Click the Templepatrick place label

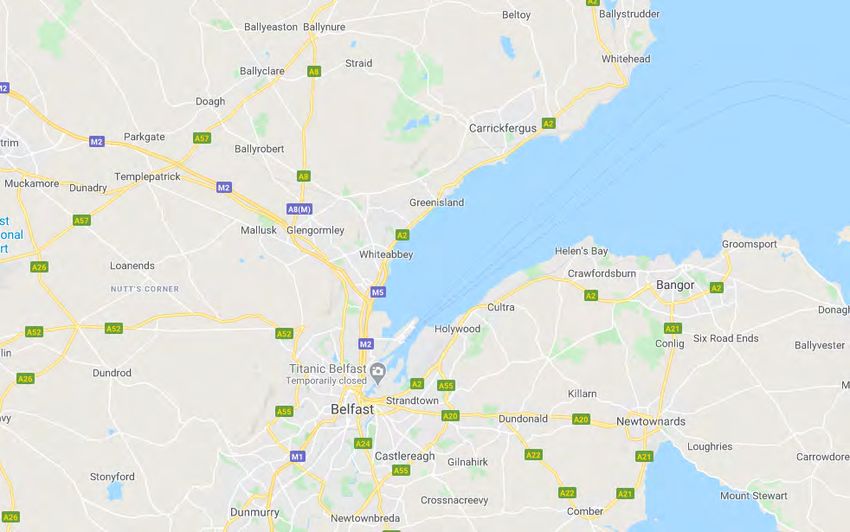[147, 177]
